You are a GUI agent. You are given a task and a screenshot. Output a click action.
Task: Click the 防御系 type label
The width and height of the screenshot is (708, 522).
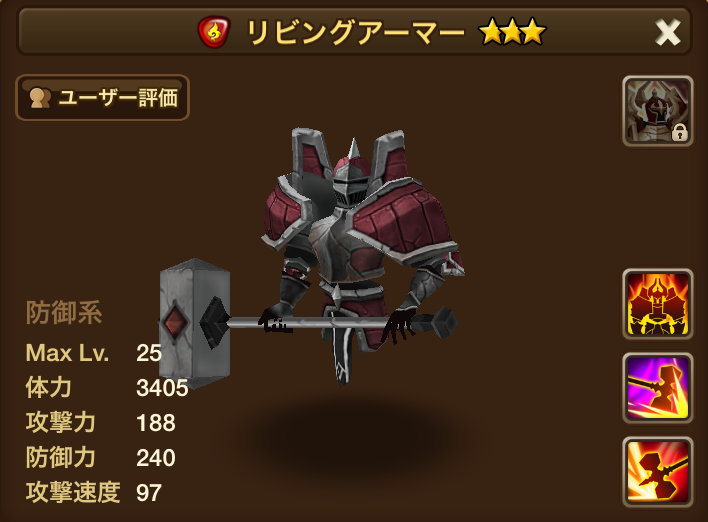click(x=64, y=312)
